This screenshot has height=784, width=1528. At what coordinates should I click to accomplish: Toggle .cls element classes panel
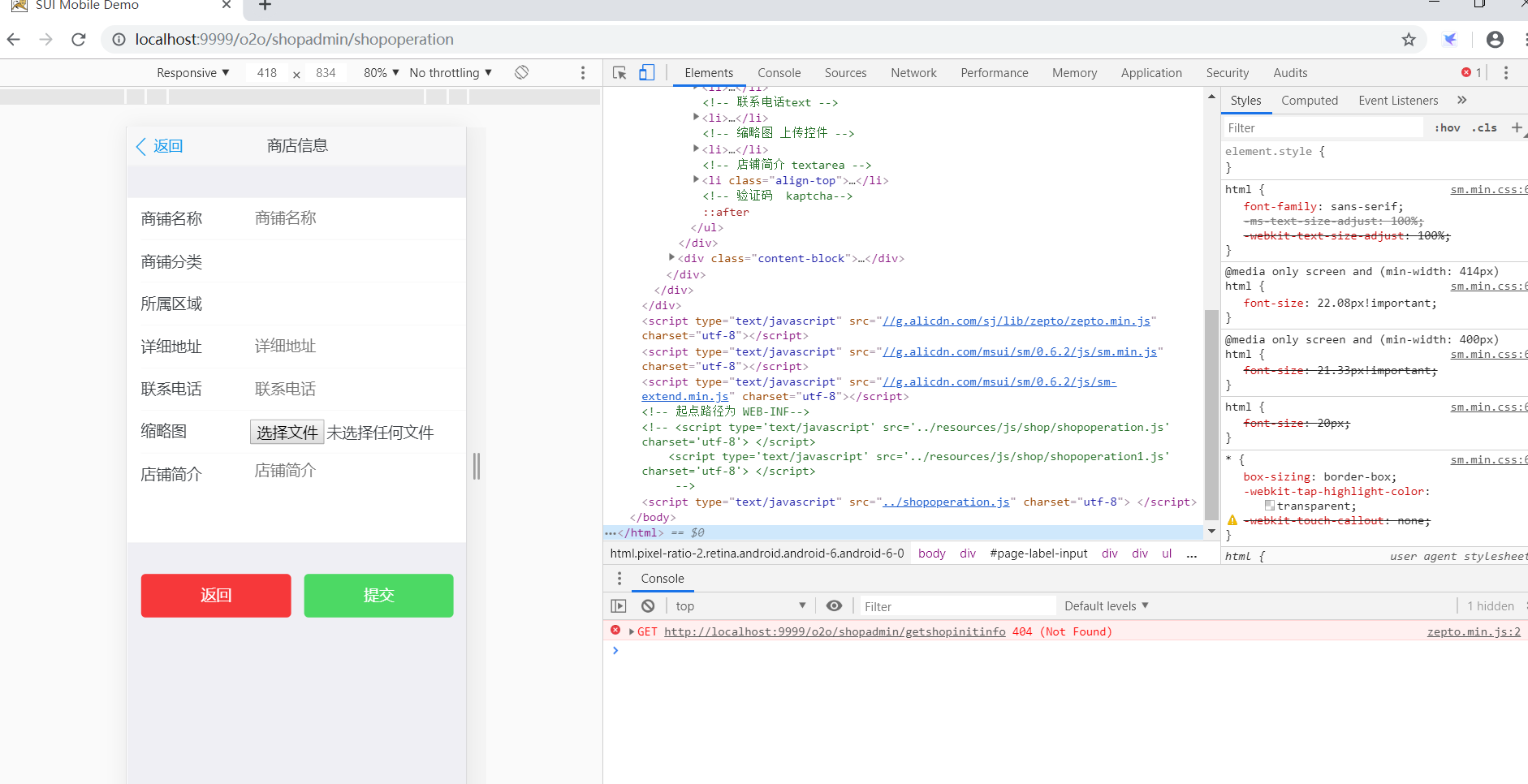click(x=1484, y=127)
